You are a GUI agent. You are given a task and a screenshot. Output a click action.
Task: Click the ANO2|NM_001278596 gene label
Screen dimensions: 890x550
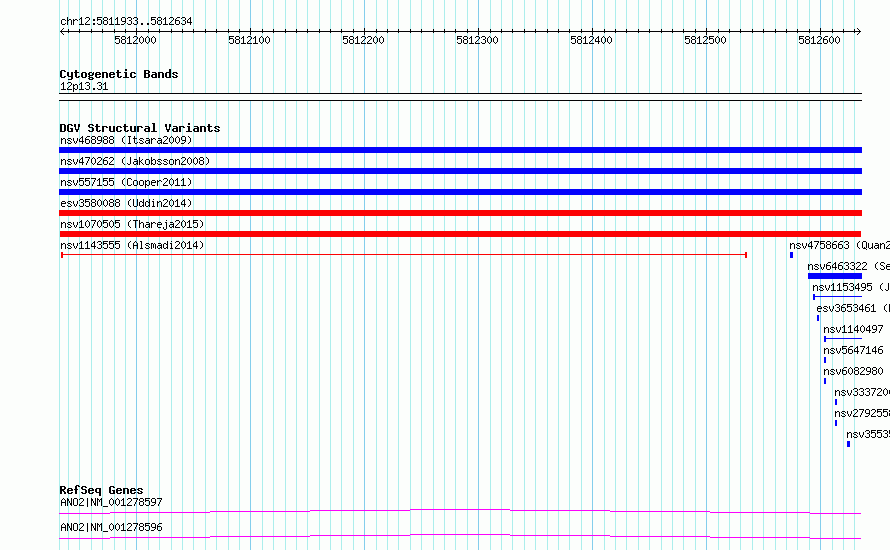pos(111,527)
